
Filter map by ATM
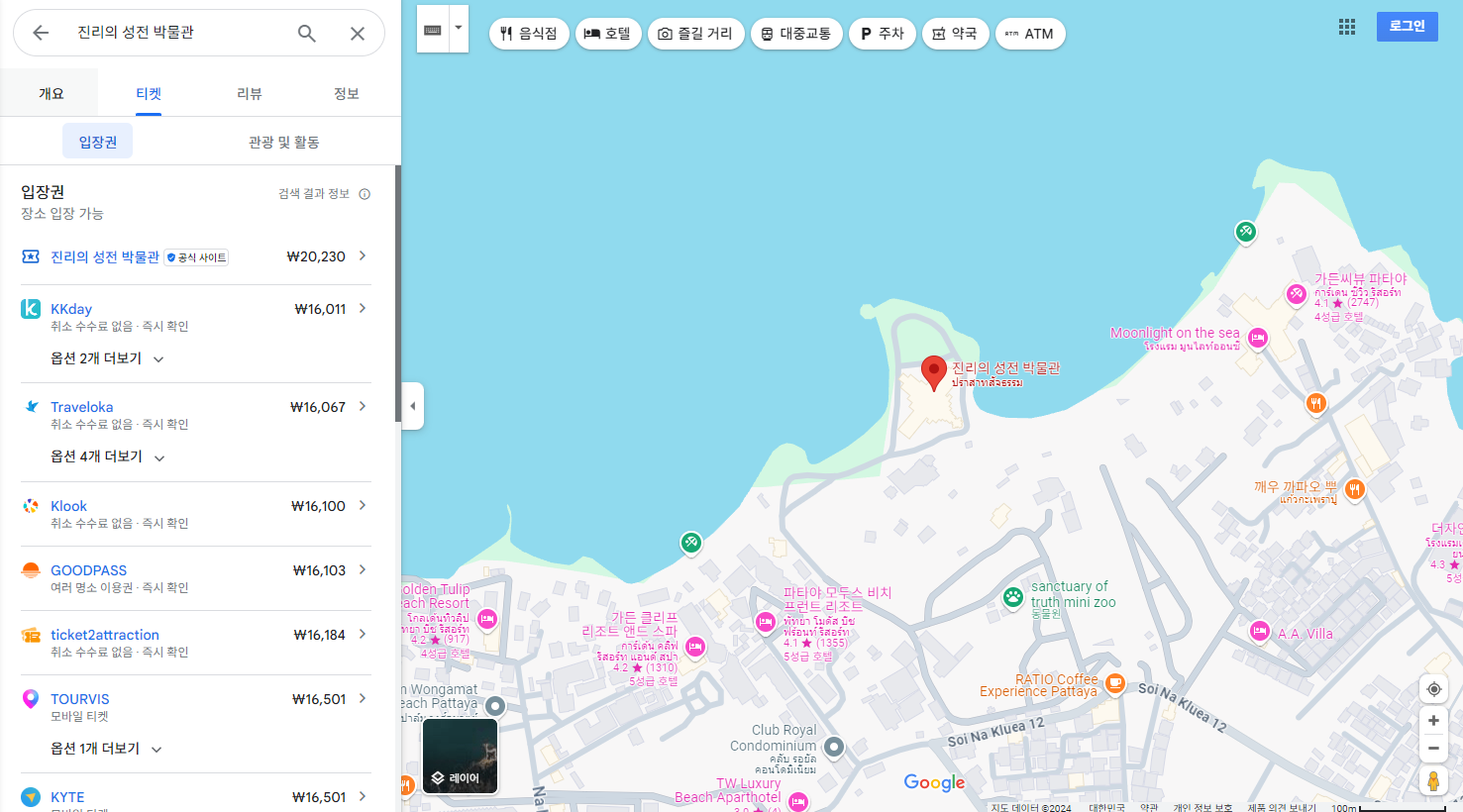point(1030,34)
